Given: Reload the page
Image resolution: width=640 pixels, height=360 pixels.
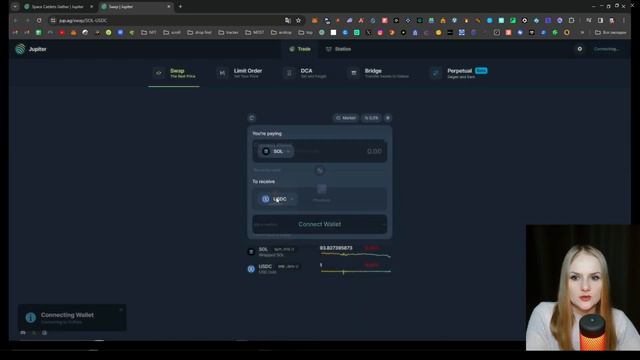Looking at the screenshot, I should tap(39, 20).
